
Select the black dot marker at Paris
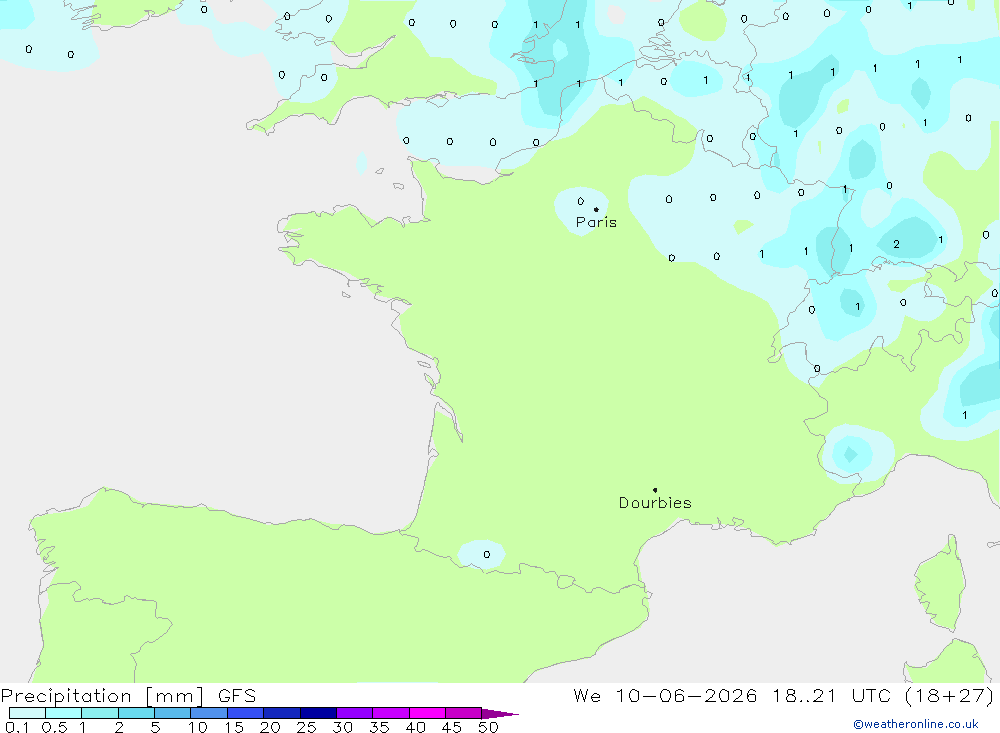[596, 209]
